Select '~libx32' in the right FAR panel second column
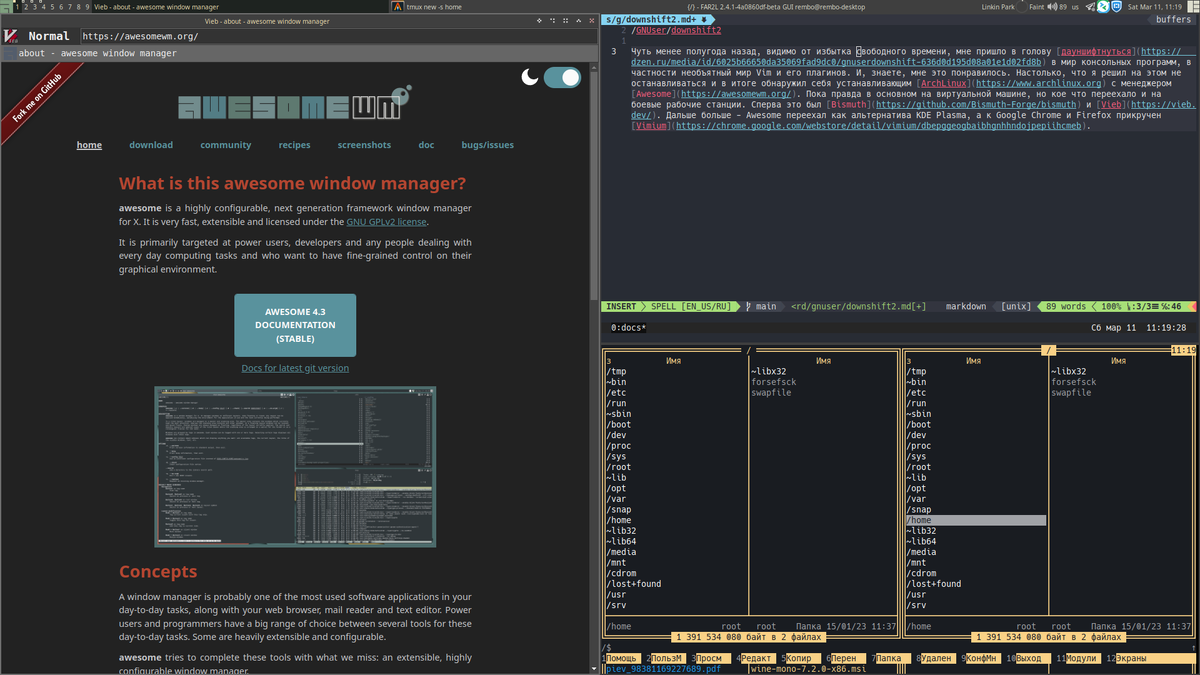Screen dimensions: 1200x675 (1069, 372)
